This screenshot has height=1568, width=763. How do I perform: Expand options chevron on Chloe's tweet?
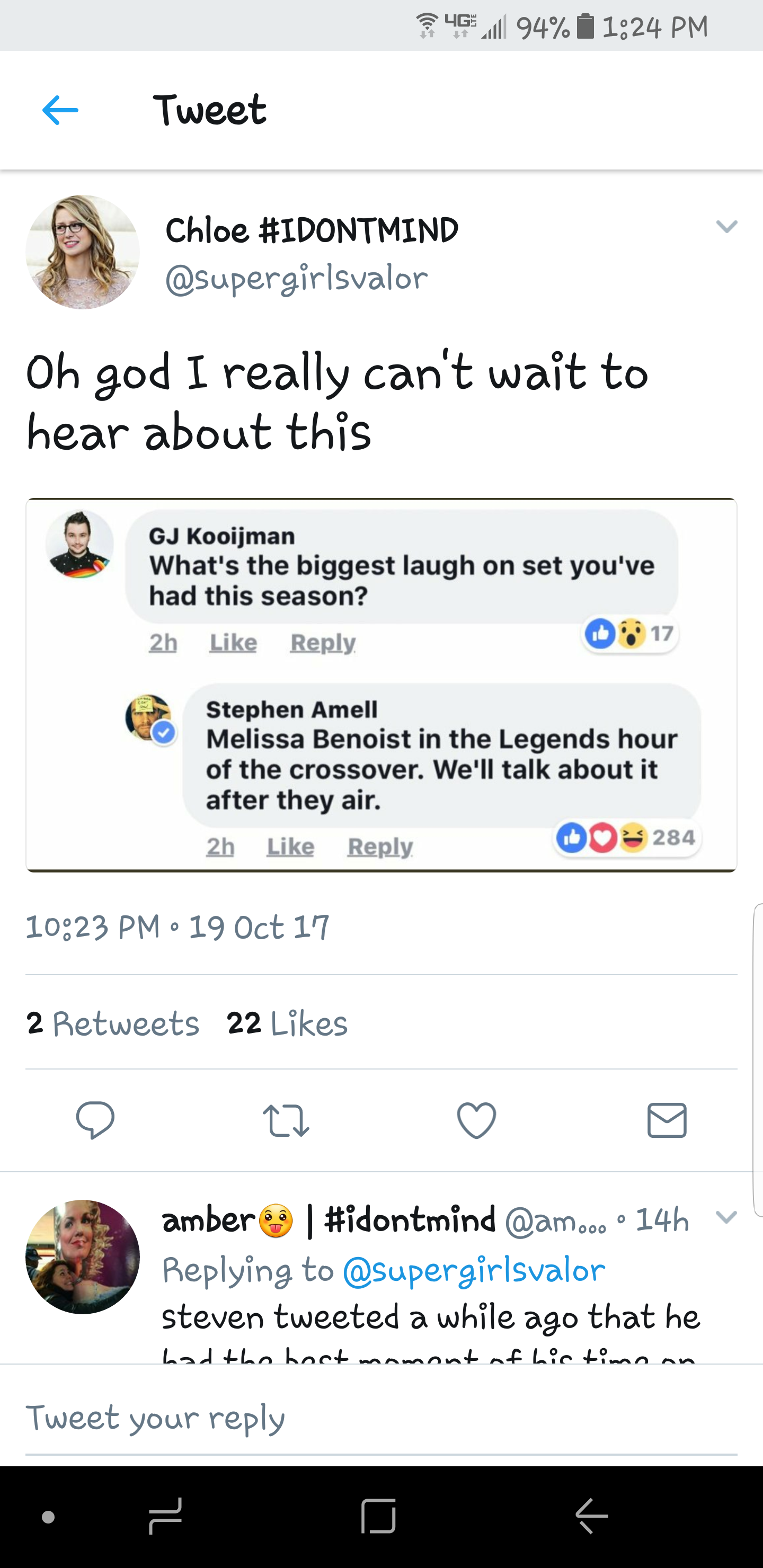point(726,226)
